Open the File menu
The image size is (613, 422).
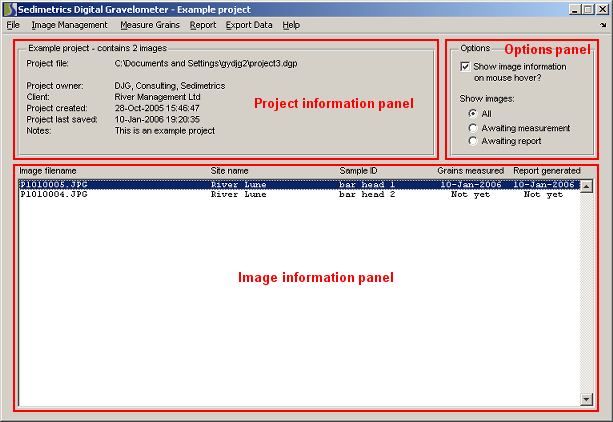13,25
